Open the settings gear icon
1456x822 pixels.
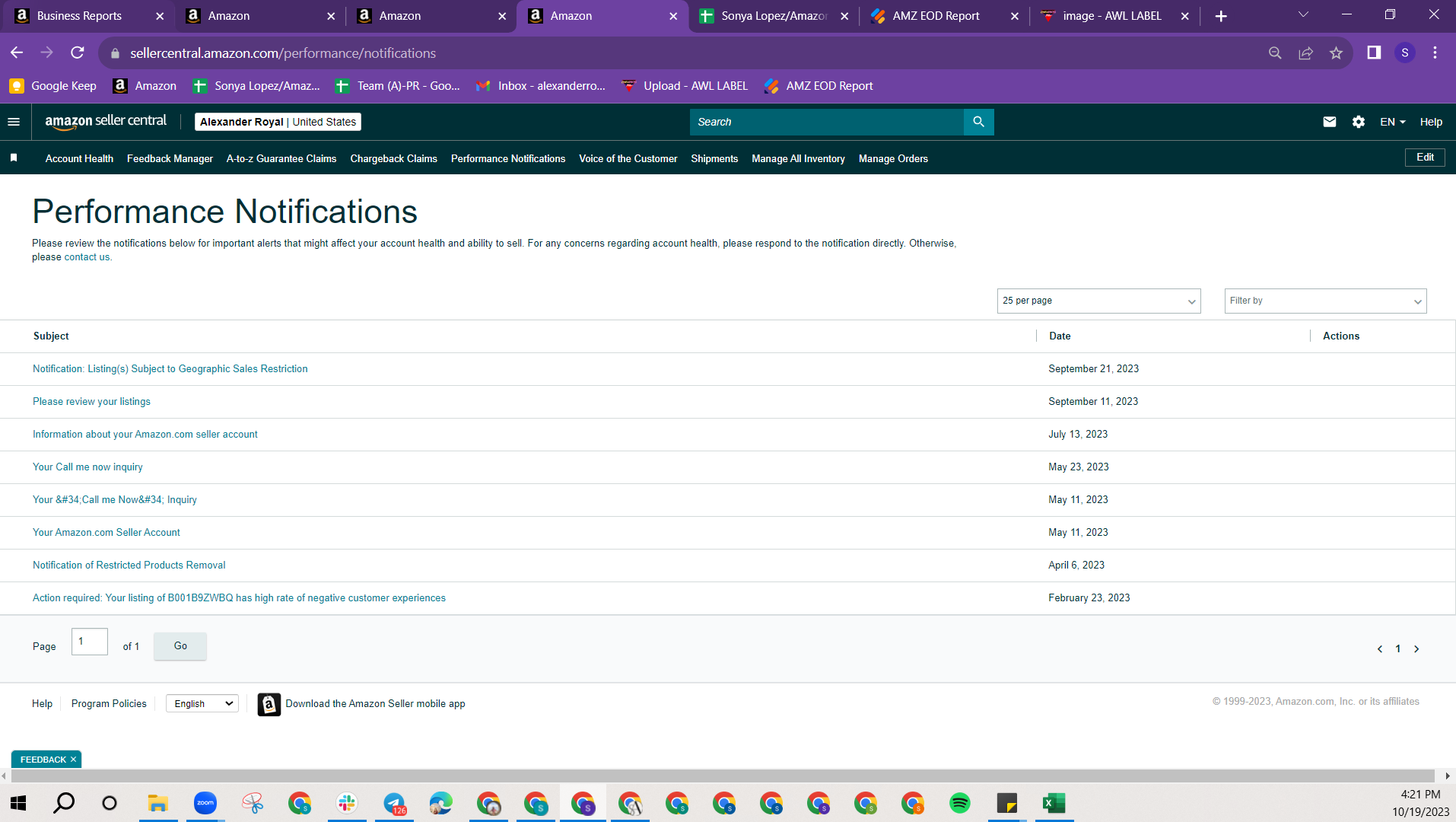[x=1358, y=122]
